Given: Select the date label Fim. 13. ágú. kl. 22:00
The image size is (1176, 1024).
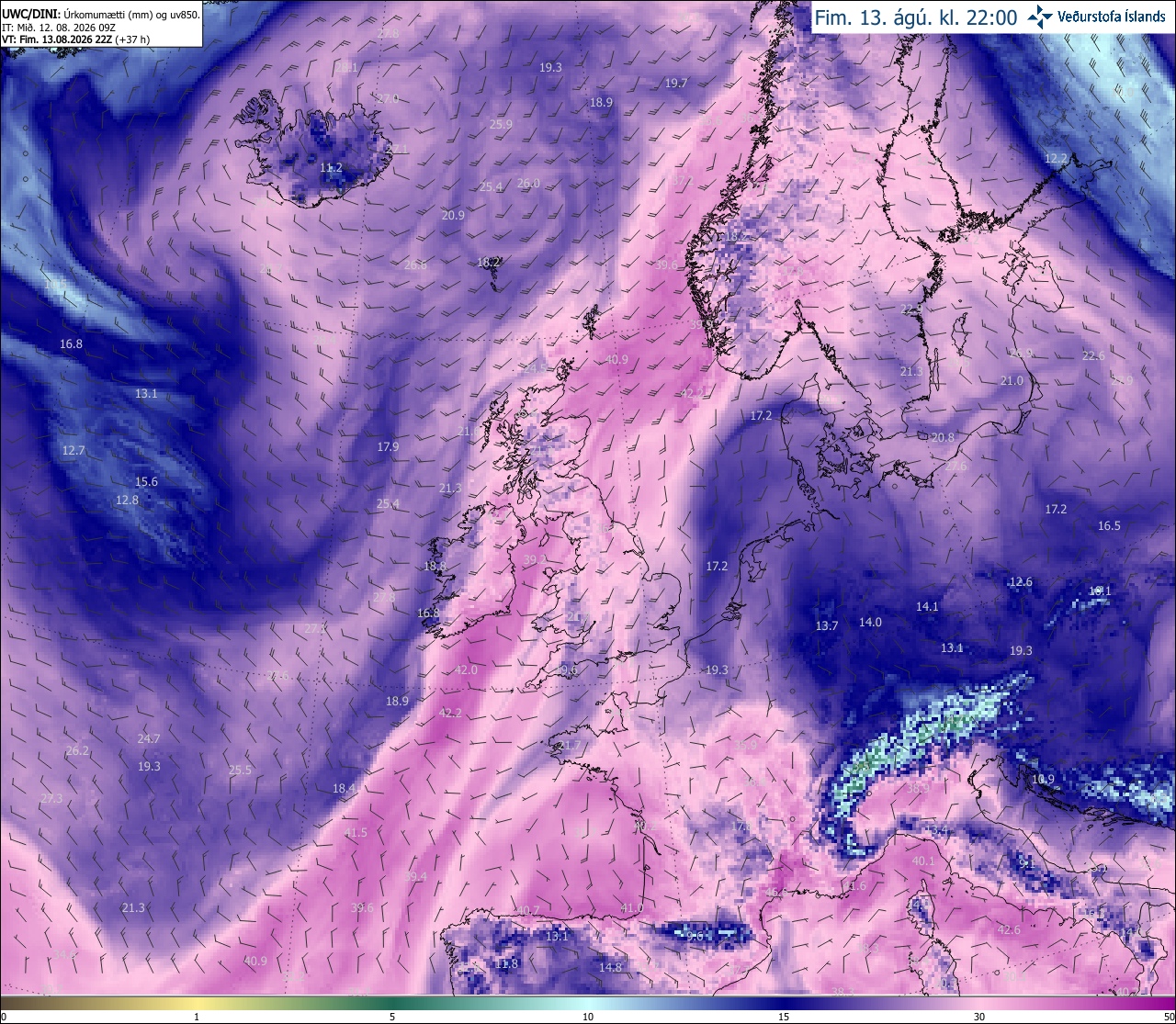Looking at the screenshot, I should pos(916,17).
